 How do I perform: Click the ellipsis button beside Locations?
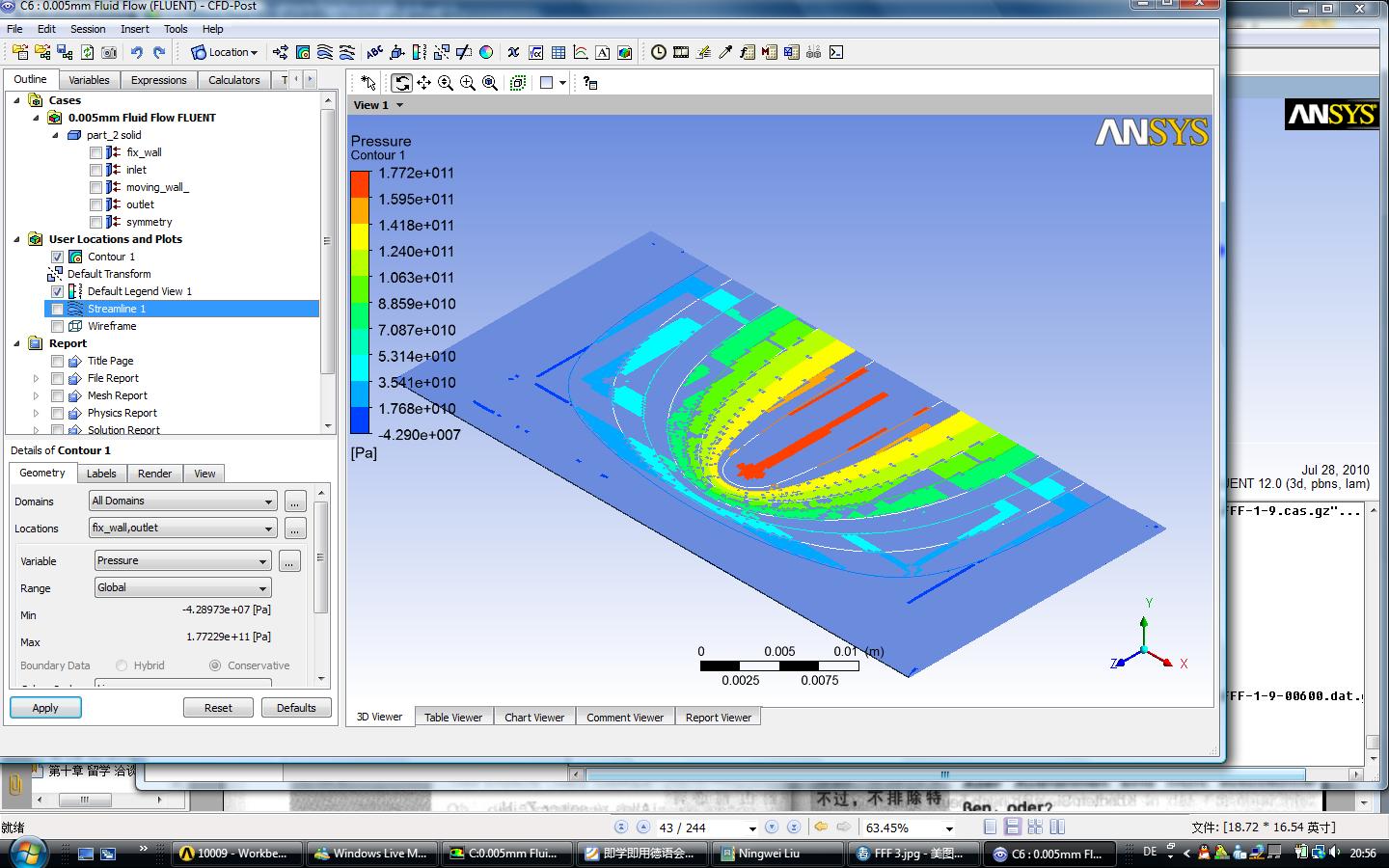(x=295, y=529)
